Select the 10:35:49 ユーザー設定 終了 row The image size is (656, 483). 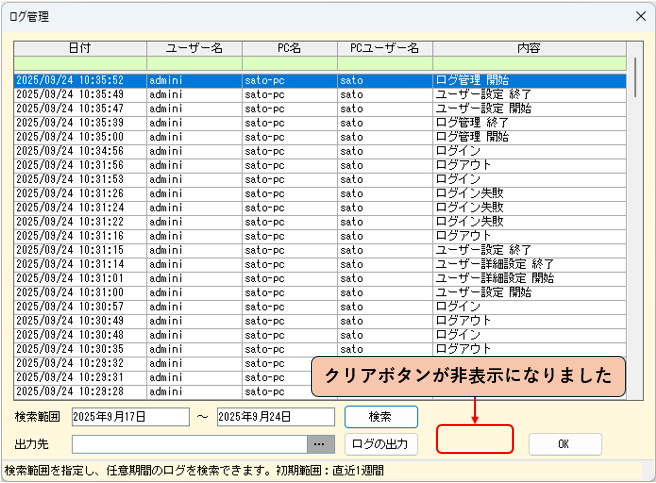pyautogui.click(x=300, y=94)
